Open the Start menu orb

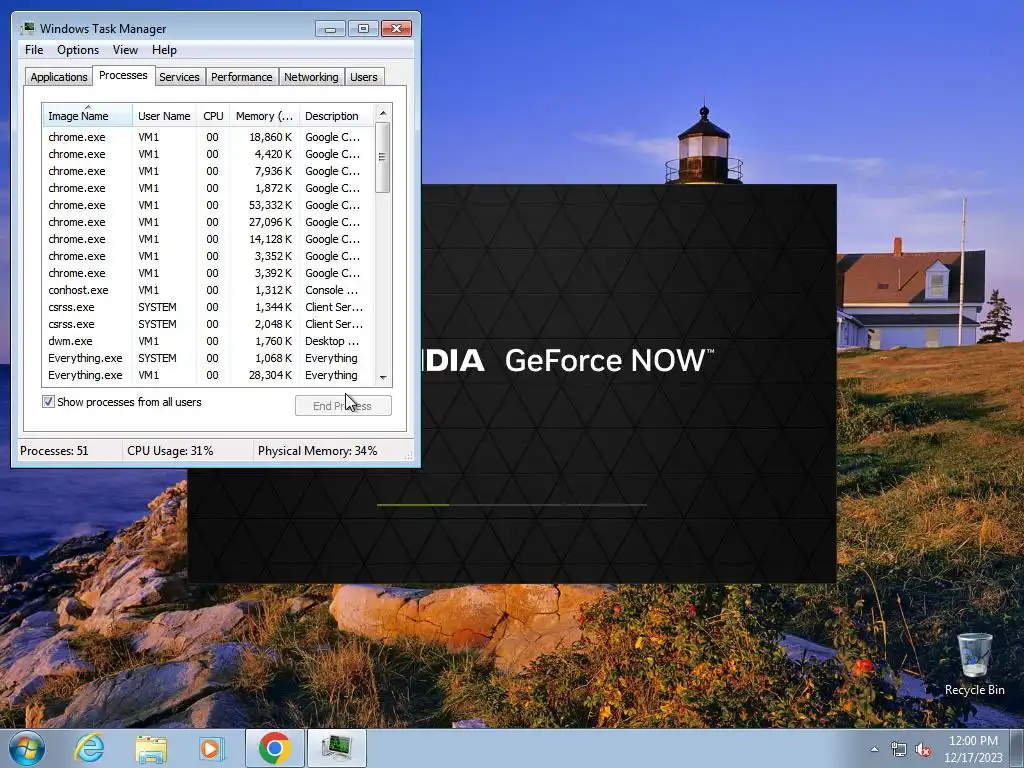[x=27, y=748]
